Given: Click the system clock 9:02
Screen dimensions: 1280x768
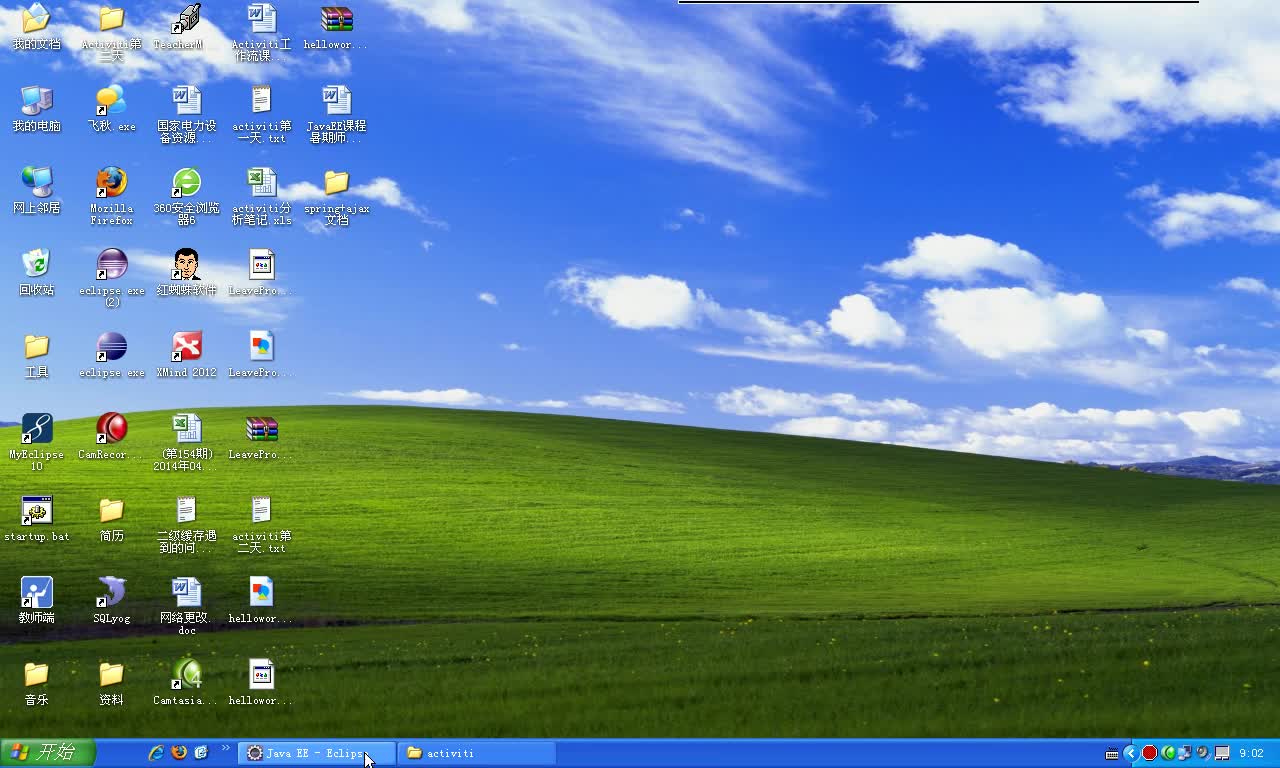Looking at the screenshot, I should (x=1252, y=753).
